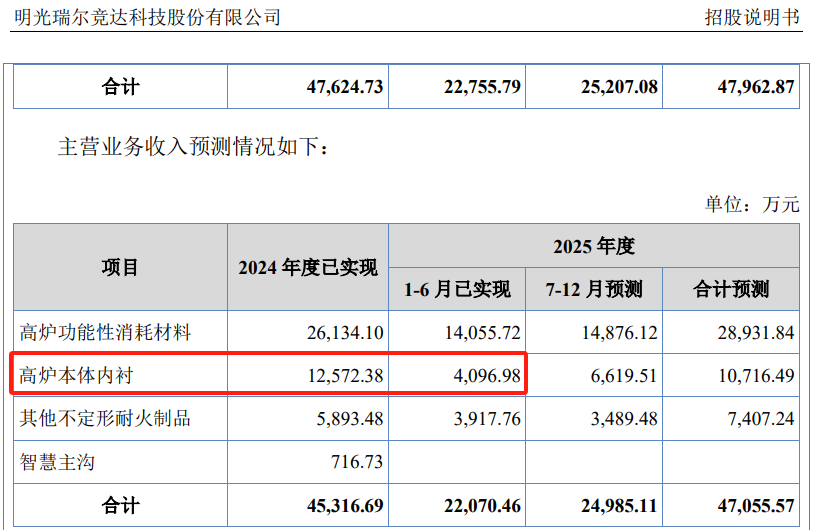Click the 合计预测 column header
This screenshot has height=530, width=817.
pos(731,290)
